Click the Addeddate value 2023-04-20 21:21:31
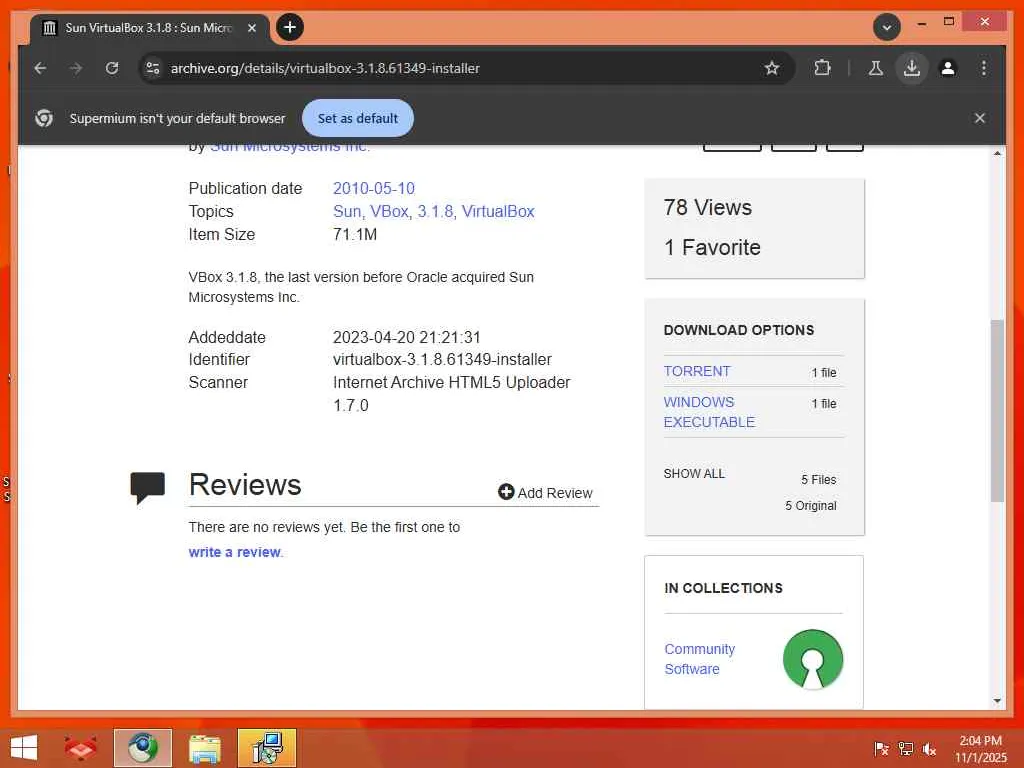 click(x=406, y=337)
